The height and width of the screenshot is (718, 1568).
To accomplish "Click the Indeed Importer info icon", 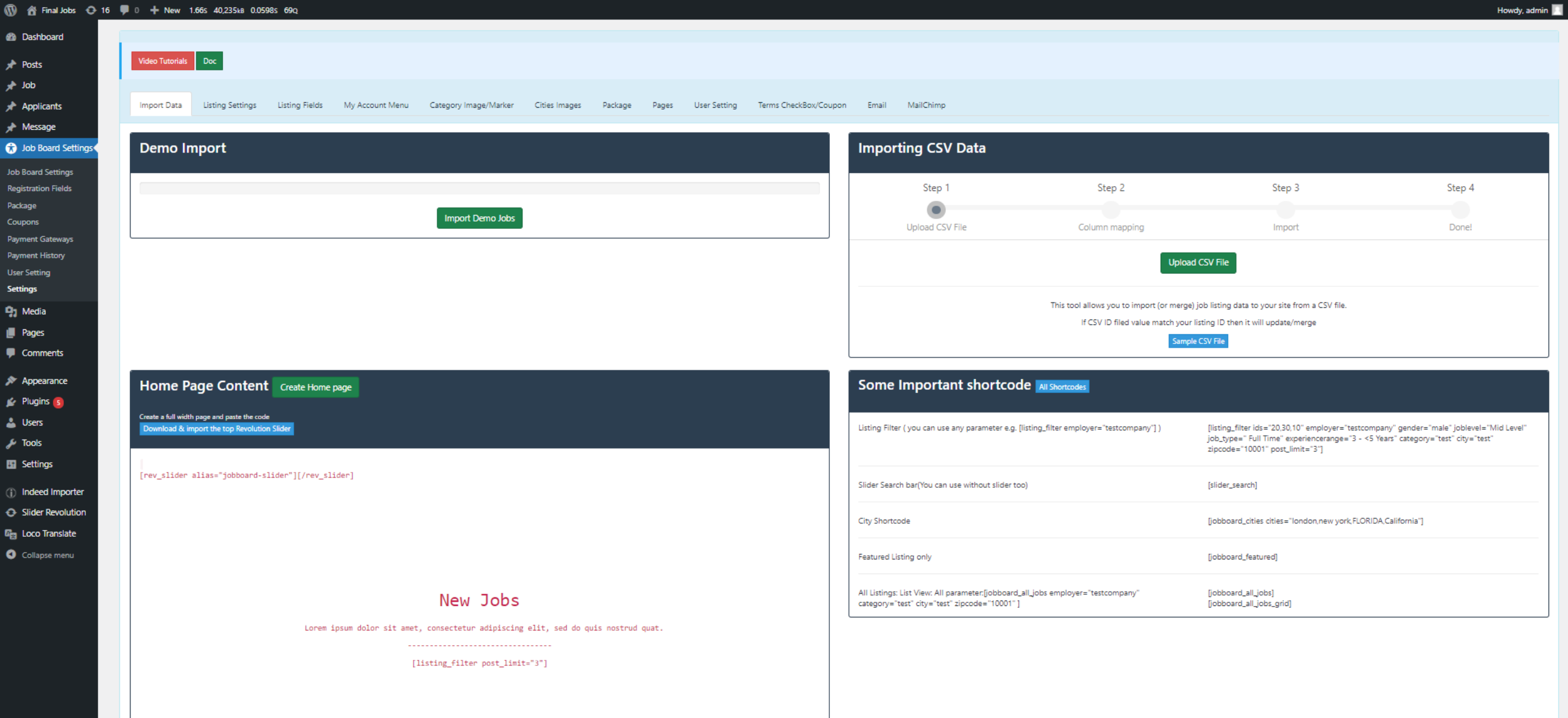I will click(x=11, y=492).
